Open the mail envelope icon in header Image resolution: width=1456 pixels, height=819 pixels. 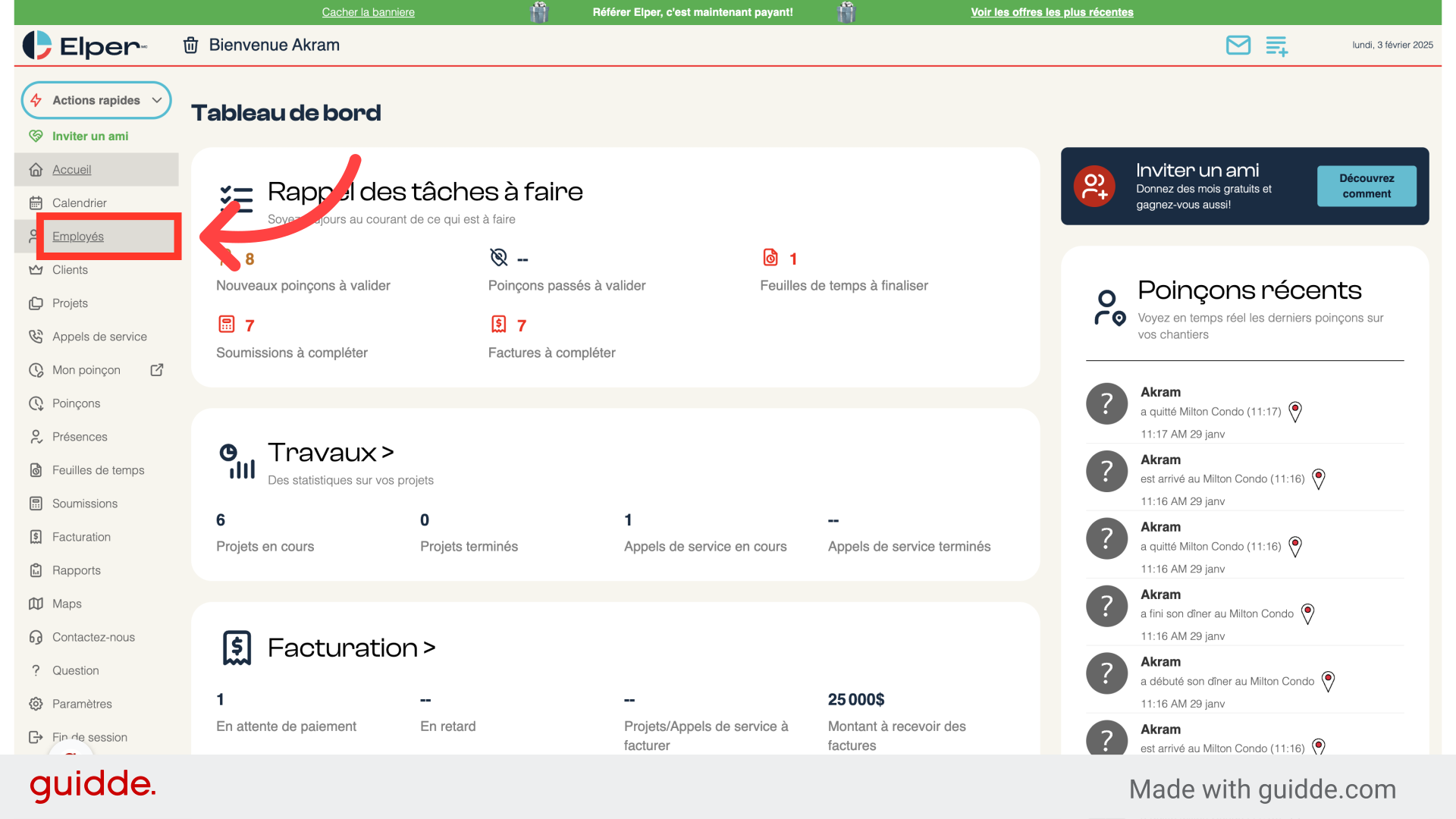tap(1238, 45)
